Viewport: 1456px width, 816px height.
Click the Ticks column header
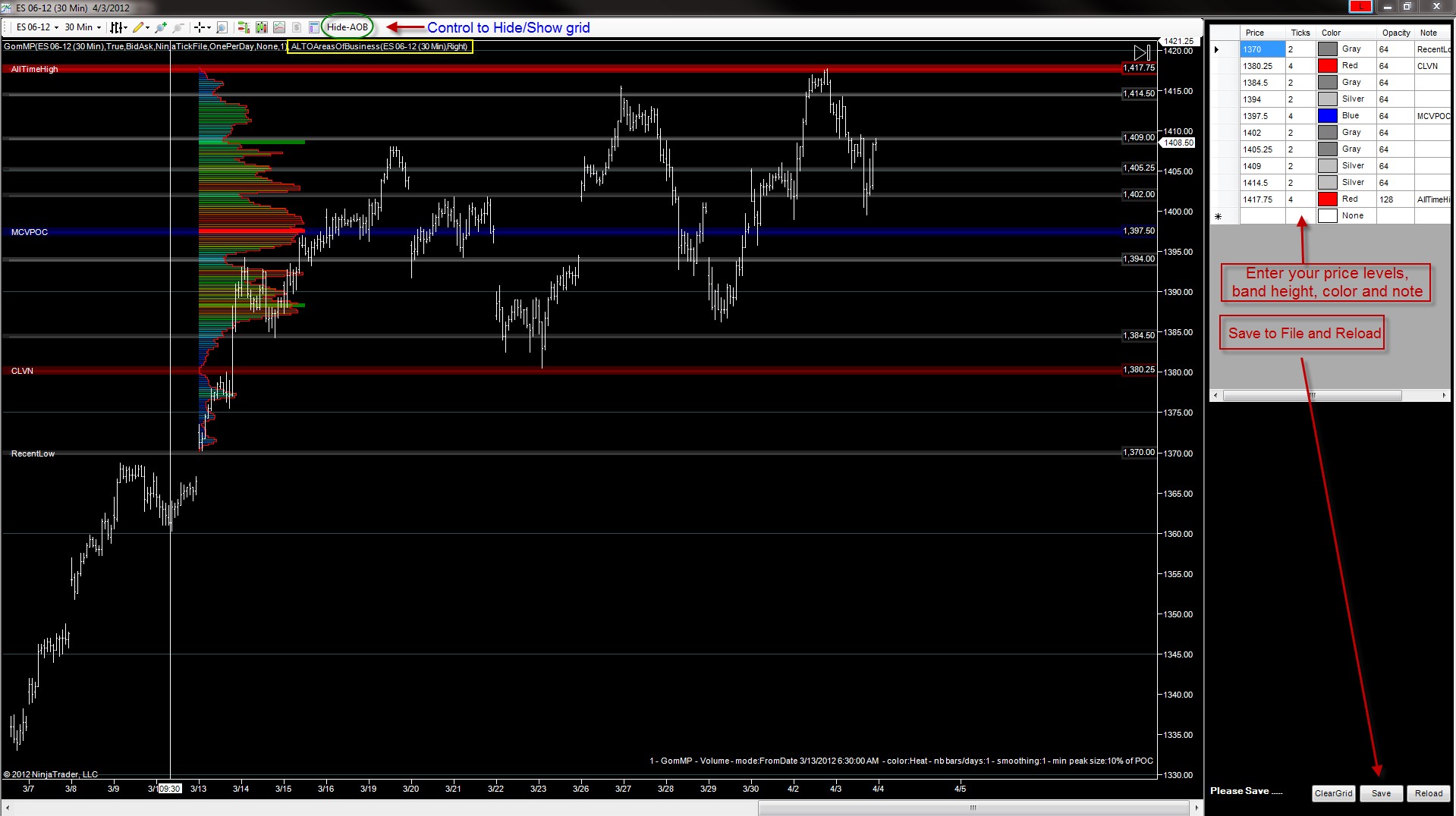[1300, 33]
